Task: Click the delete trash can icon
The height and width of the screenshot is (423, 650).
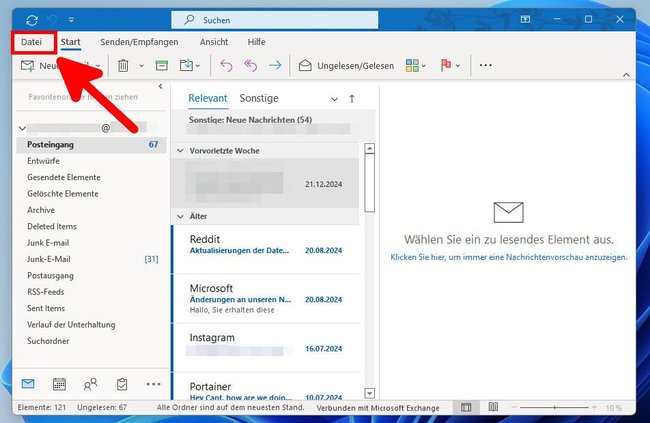Action: (x=123, y=66)
